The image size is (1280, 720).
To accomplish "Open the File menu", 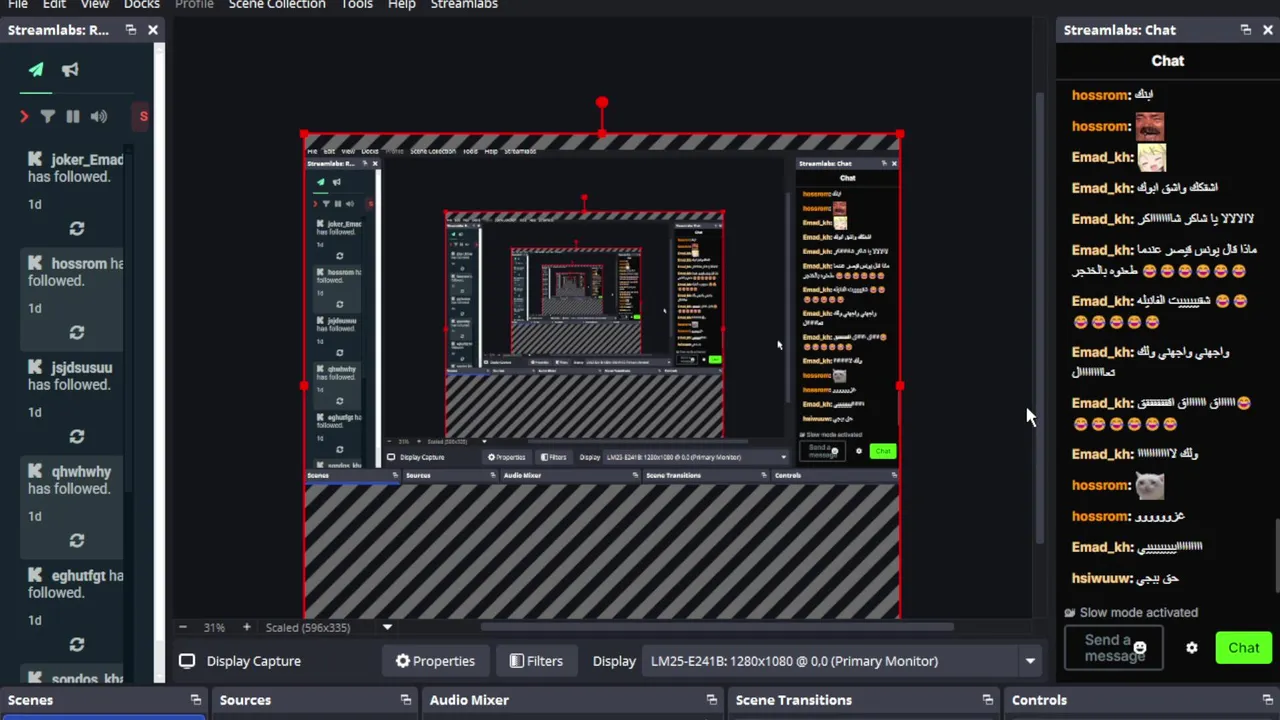I will click(18, 4).
